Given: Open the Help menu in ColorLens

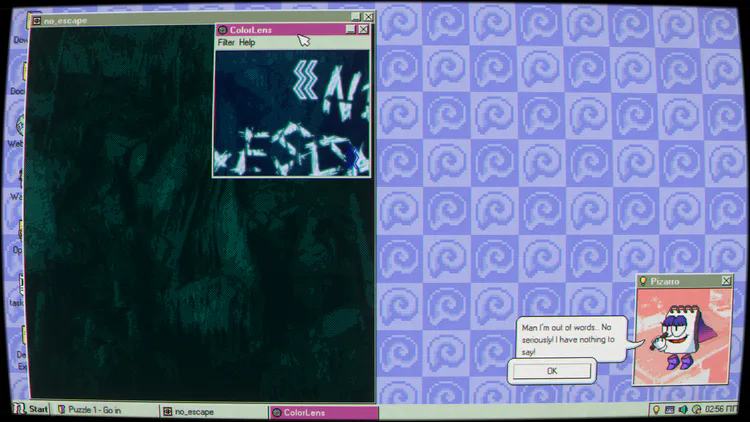Looking at the screenshot, I should pyautogui.click(x=247, y=43).
